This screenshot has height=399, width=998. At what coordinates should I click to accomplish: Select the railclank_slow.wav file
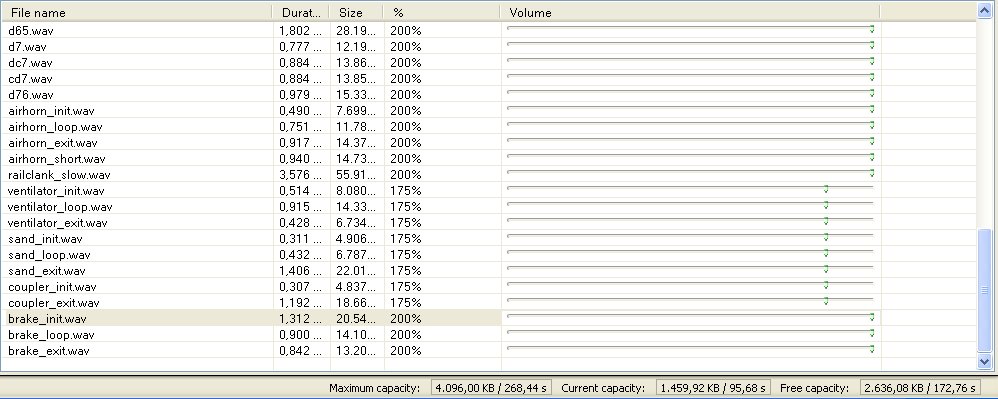(x=59, y=174)
